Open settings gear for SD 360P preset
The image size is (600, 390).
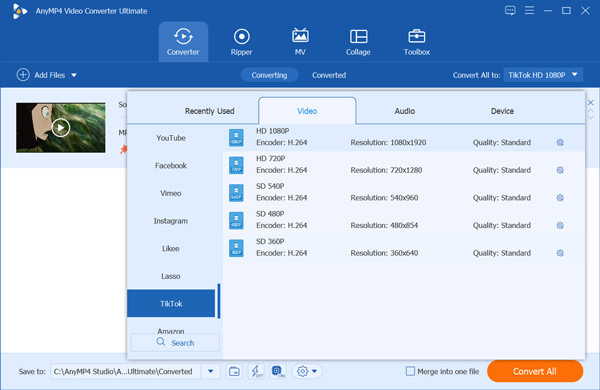[x=560, y=253]
